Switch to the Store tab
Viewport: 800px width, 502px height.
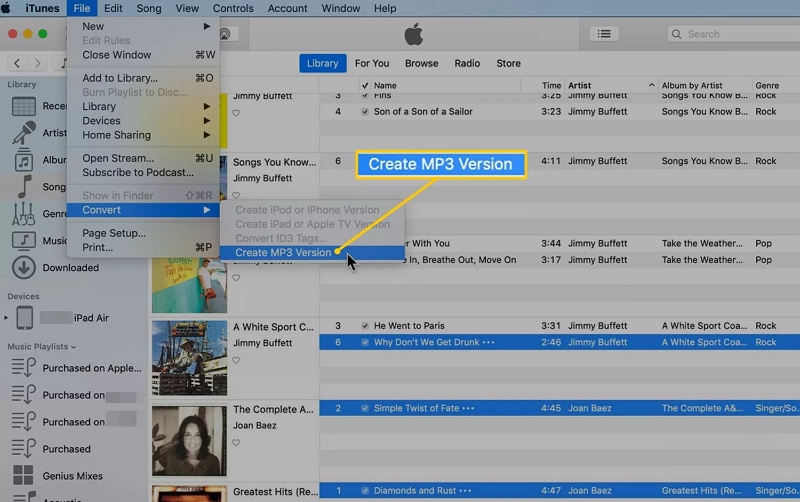509,63
